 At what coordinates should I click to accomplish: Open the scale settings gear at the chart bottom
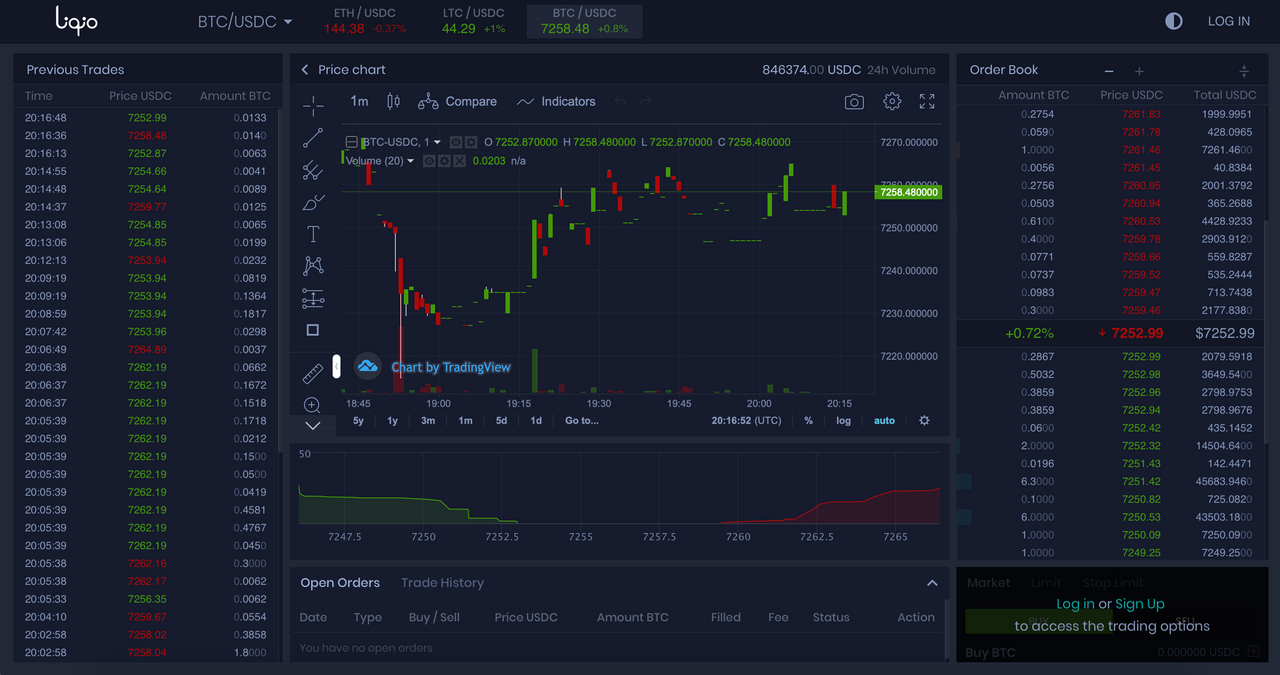pyautogui.click(x=925, y=421)
